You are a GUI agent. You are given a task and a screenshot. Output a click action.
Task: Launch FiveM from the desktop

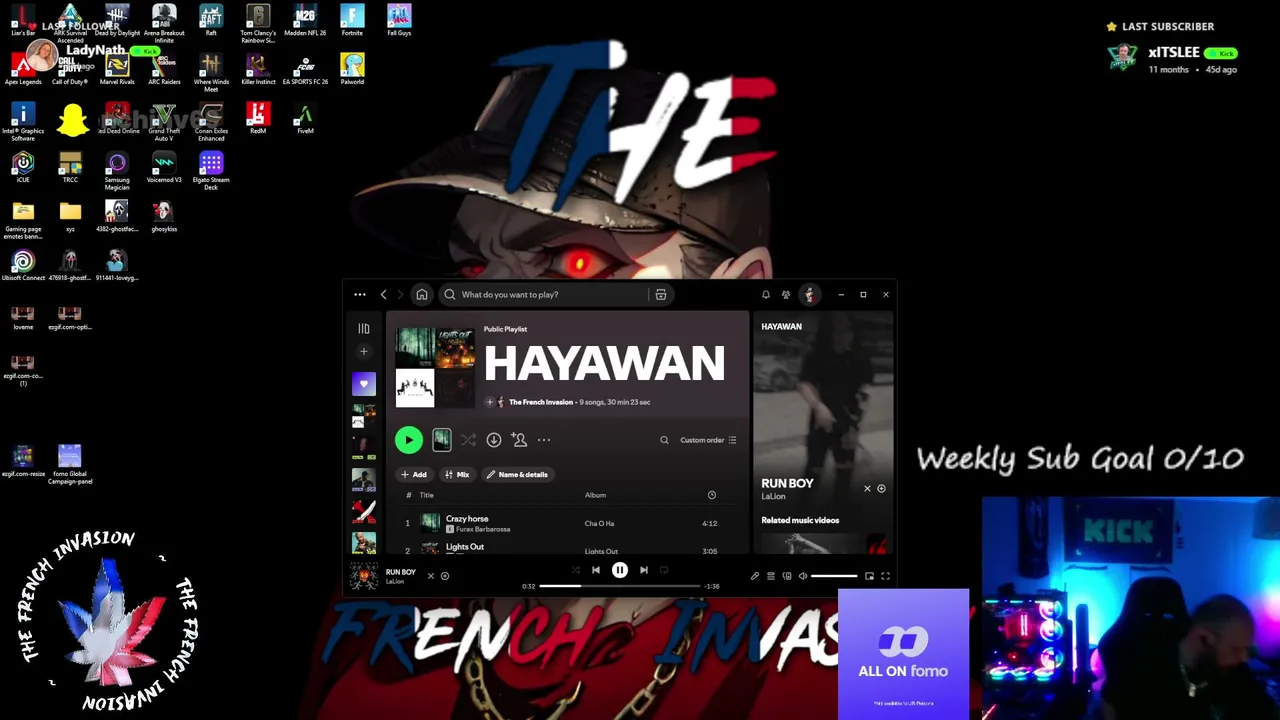[305, 119]
